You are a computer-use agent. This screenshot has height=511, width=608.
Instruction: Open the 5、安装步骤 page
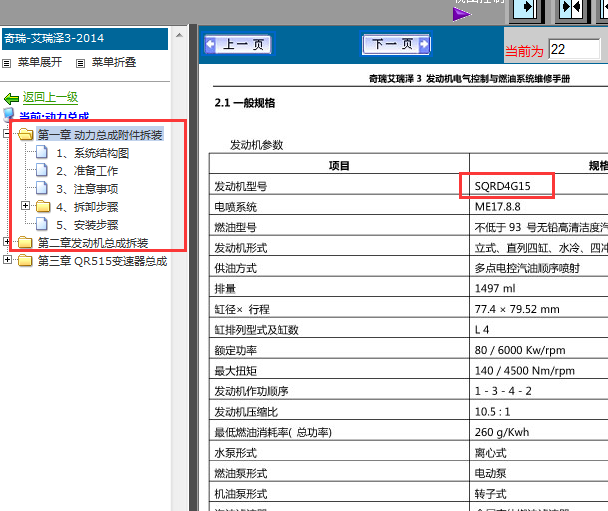pyautogui.click(x=87, y=225)
